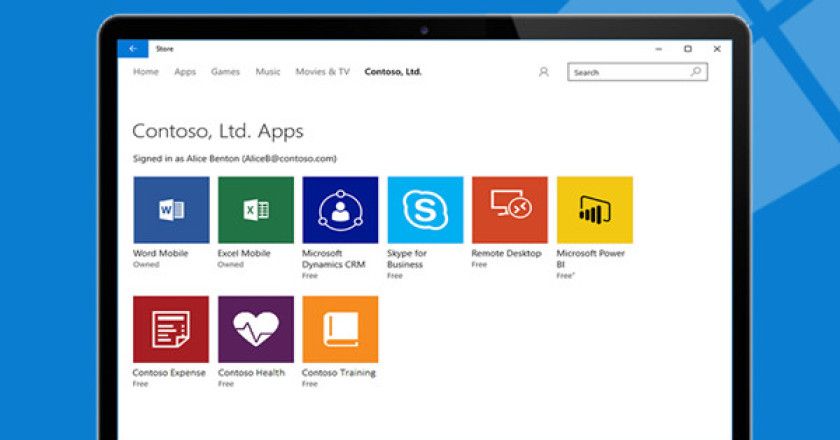The height and width of the screenshot is (440, 840).
Task: Click the Store window title
Action: [x=164, y=49]
